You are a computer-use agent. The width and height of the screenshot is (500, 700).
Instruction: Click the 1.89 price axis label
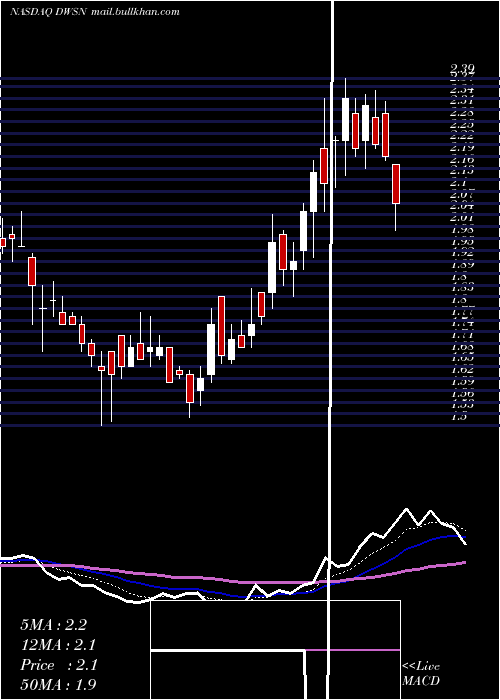point(462,264)
